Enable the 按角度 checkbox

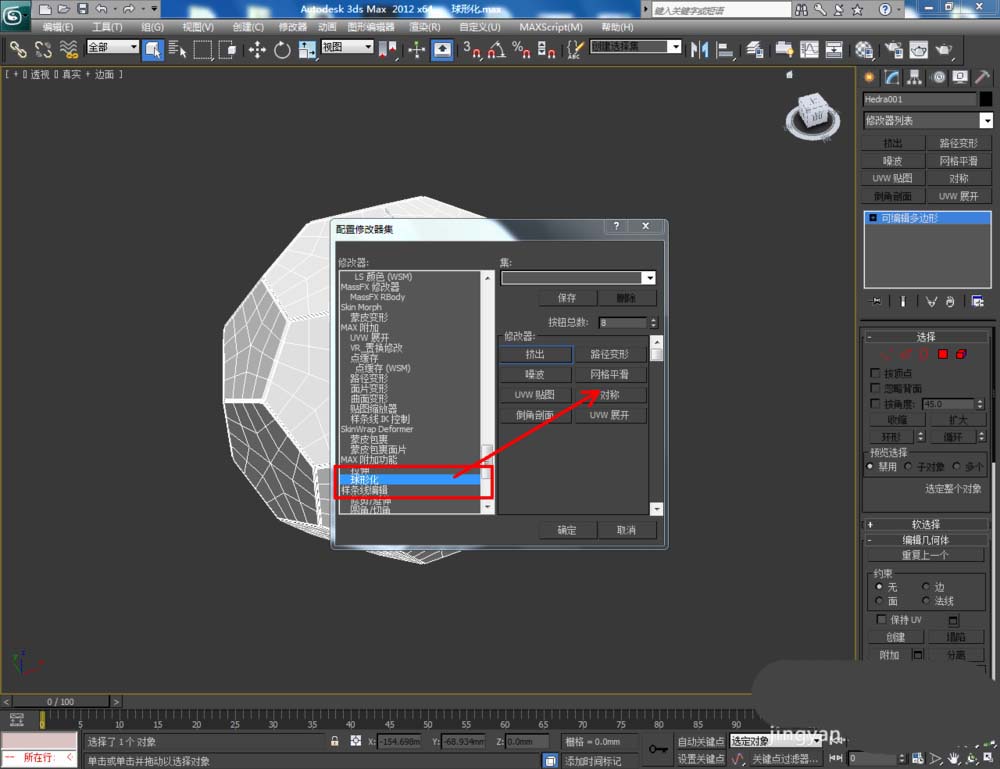[875, 403]
